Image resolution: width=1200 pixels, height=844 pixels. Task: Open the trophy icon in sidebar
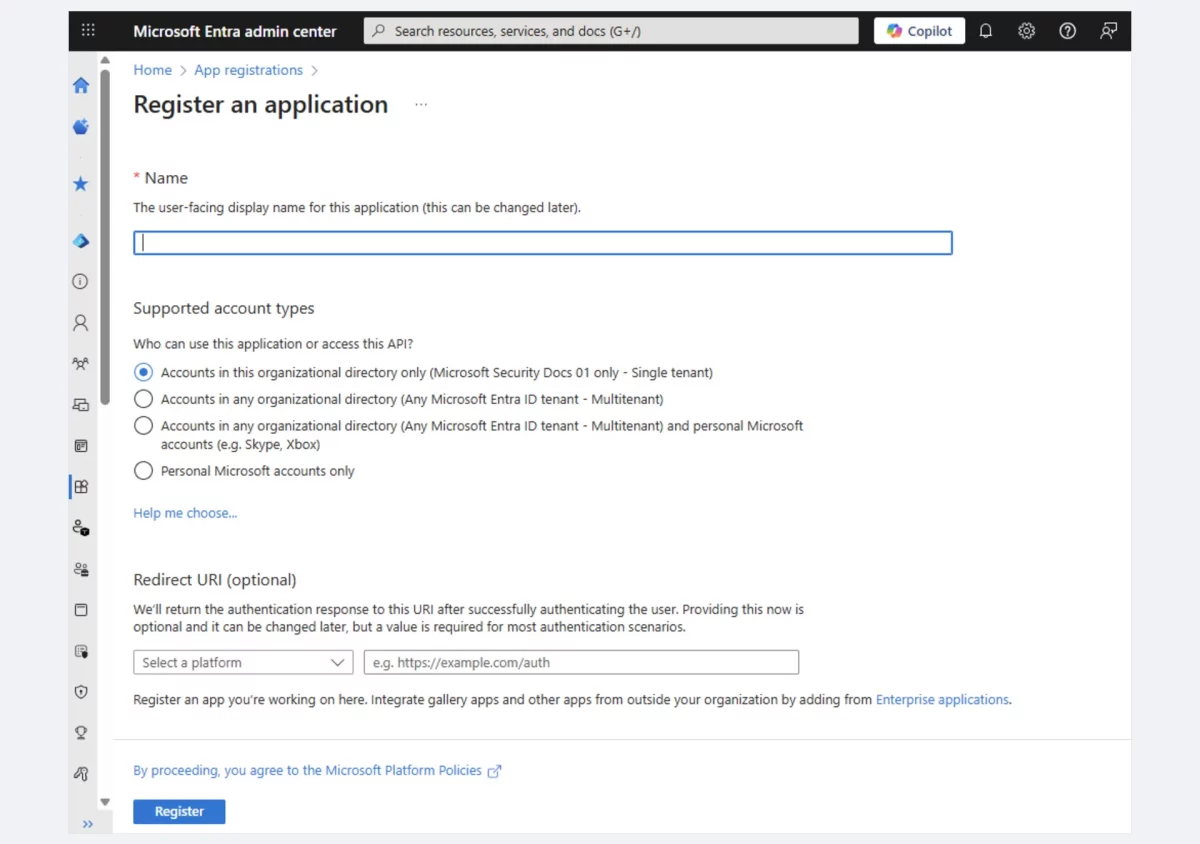[x=81, y=733]
